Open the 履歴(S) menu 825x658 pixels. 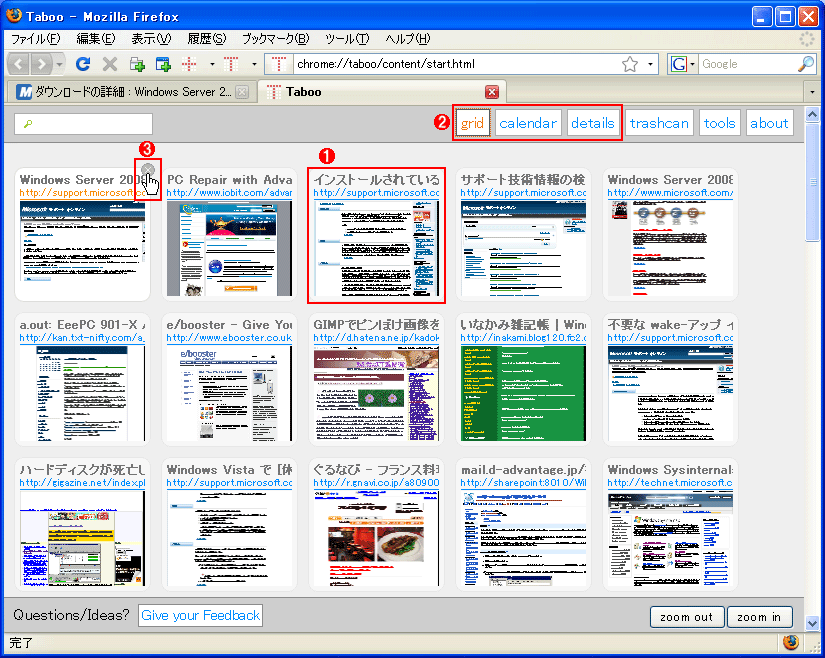(x=206, y=39)
